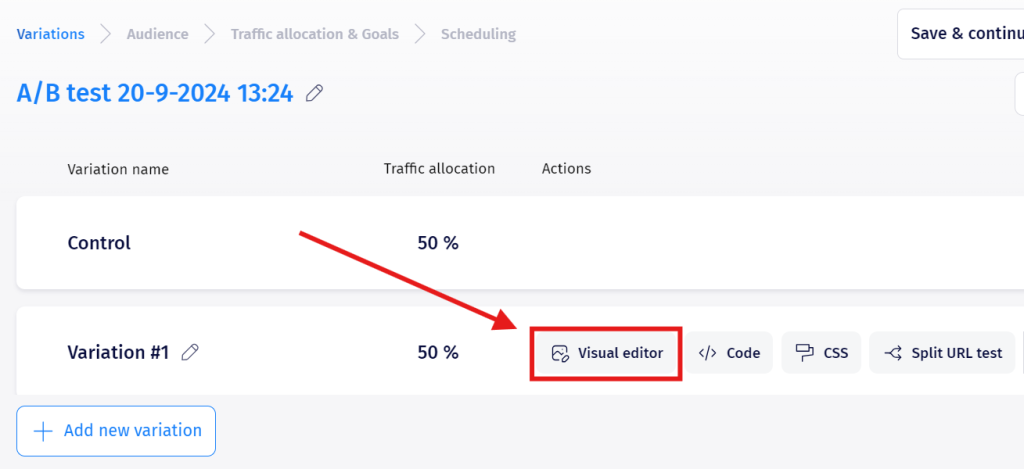Switch to the Audience step
Image resolution: width=1024 pixels, height=469 pixels.
[157, 34]
